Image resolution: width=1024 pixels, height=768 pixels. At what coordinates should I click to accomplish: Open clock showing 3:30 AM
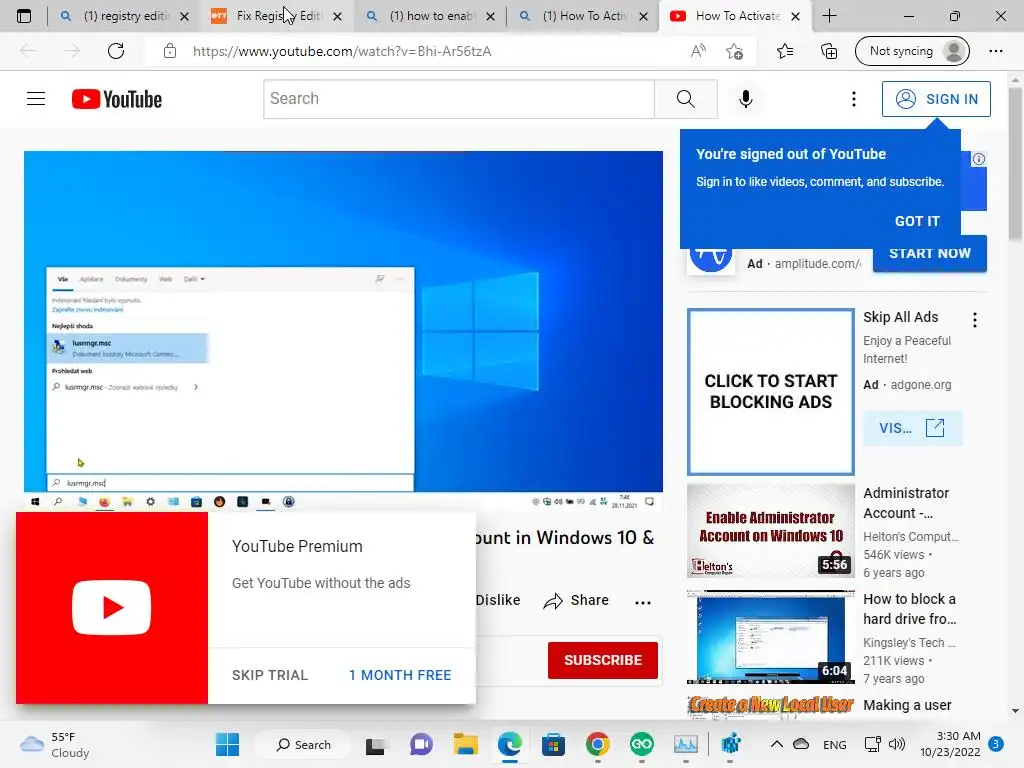950,744
